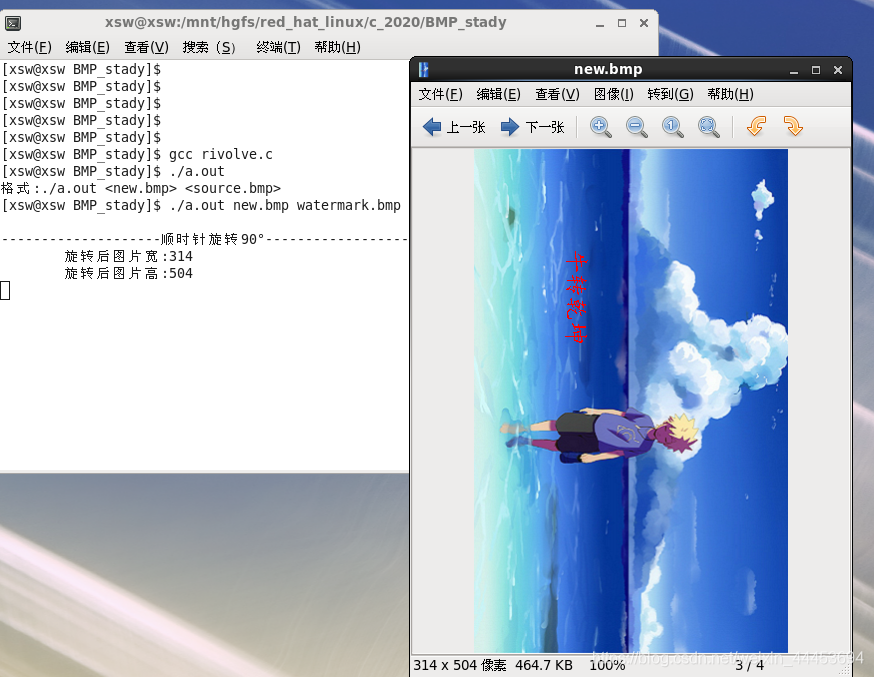The height and width of the screenshot is (677, 874).
Task: Set zoom to normal size (1:1) icon
Action: point(672,127)
